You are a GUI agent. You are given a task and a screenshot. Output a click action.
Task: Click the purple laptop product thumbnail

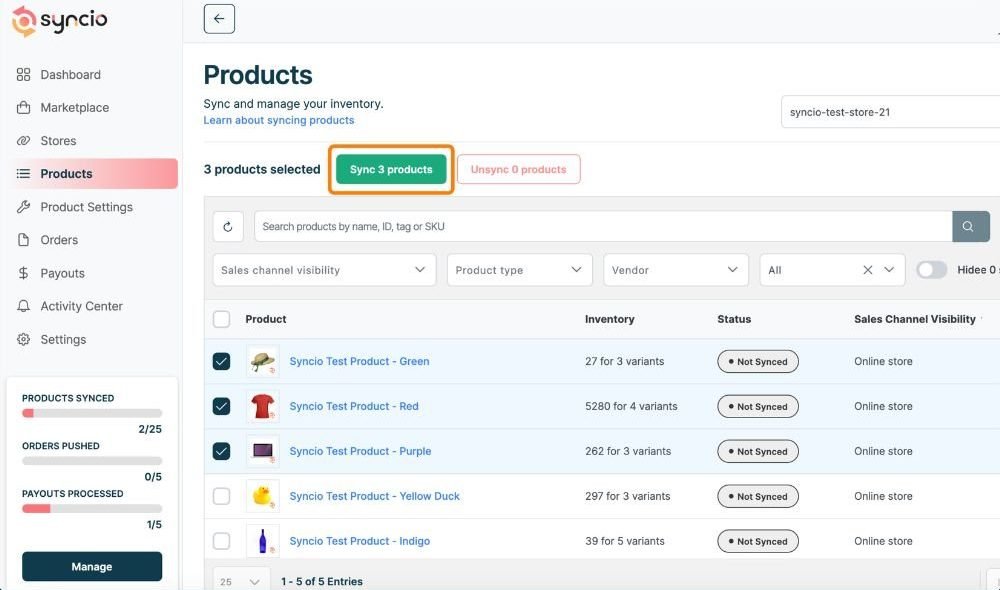(263, 451)
